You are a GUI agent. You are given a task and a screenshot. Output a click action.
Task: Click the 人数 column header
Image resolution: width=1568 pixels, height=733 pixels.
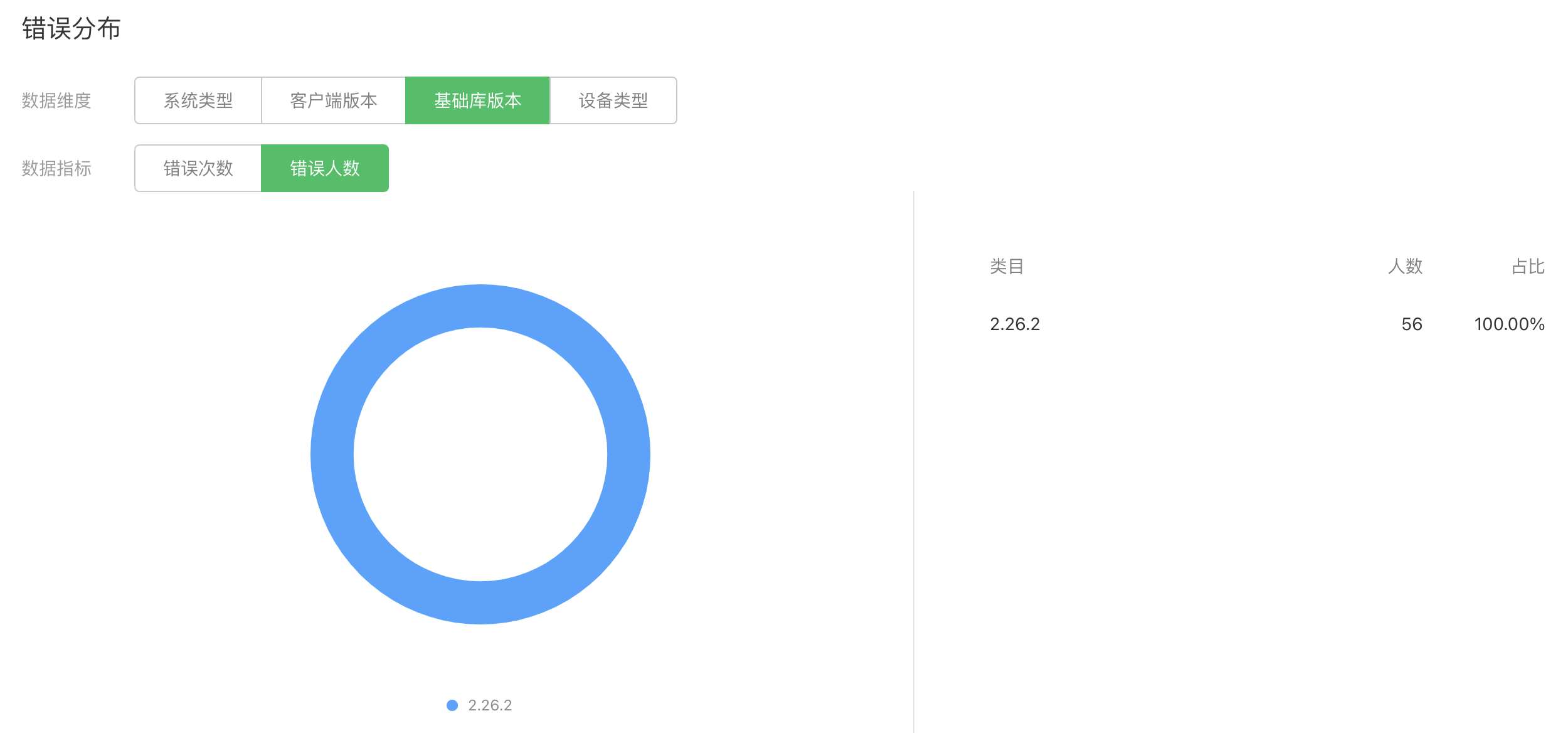1405,267
